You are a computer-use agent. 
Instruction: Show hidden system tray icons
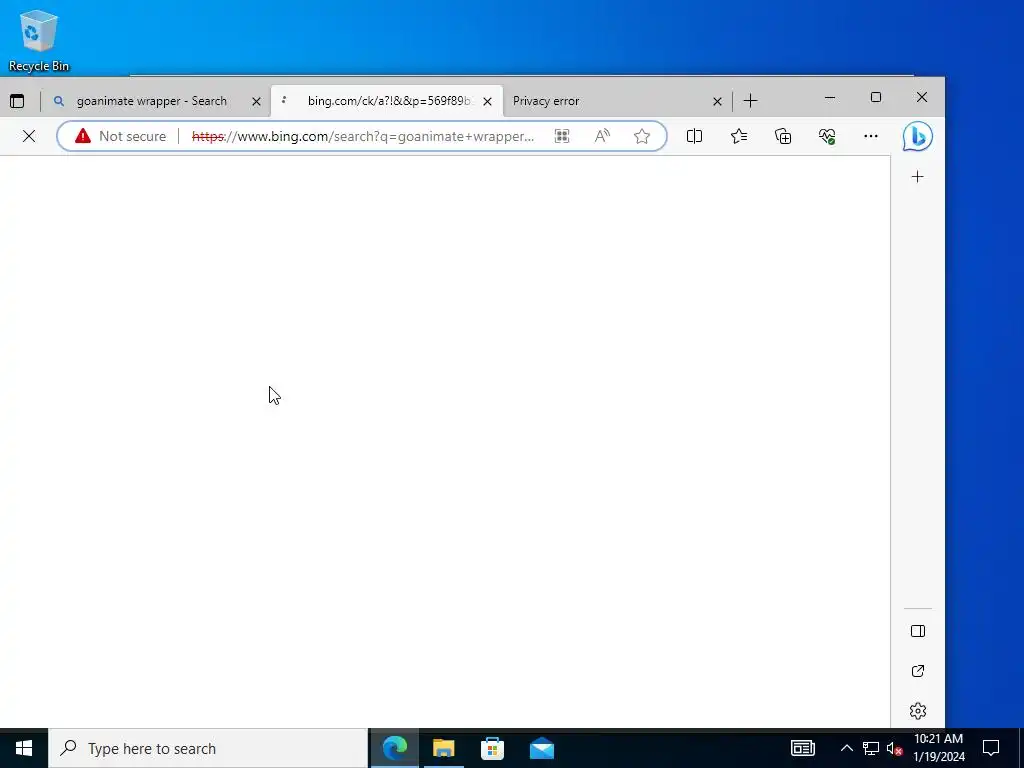click(x=846, y=748)
